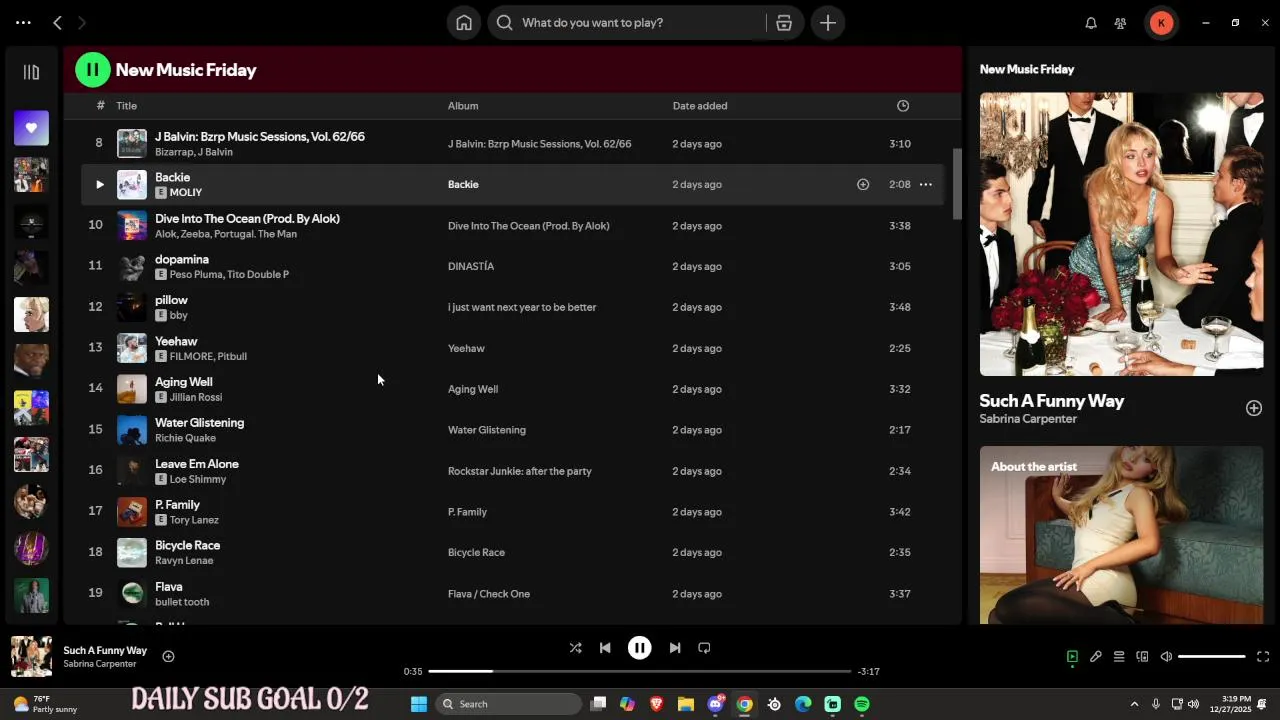
Task: Add Such A Funny Way to Liked Songs in the player bar
Action: (168, 656)
